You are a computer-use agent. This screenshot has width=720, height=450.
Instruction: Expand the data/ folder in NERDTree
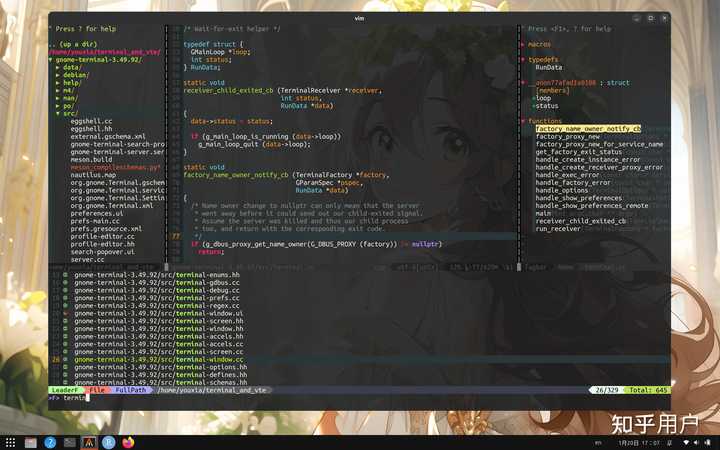coord(58,68)
